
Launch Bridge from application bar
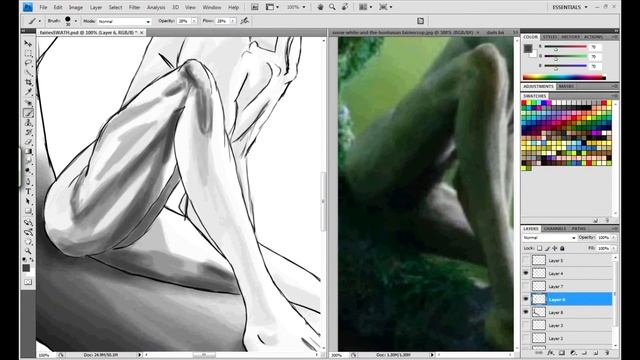pyautogui.click(x=254, y=7)
